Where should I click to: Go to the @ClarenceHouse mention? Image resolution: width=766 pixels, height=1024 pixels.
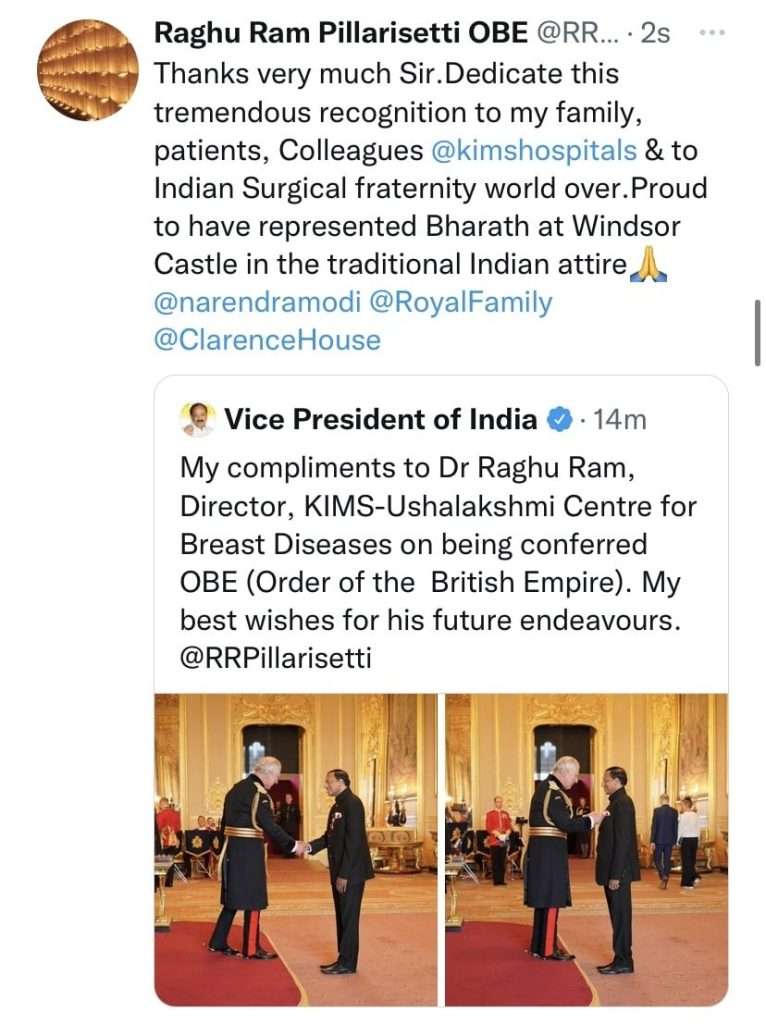[x=267, y=340]
